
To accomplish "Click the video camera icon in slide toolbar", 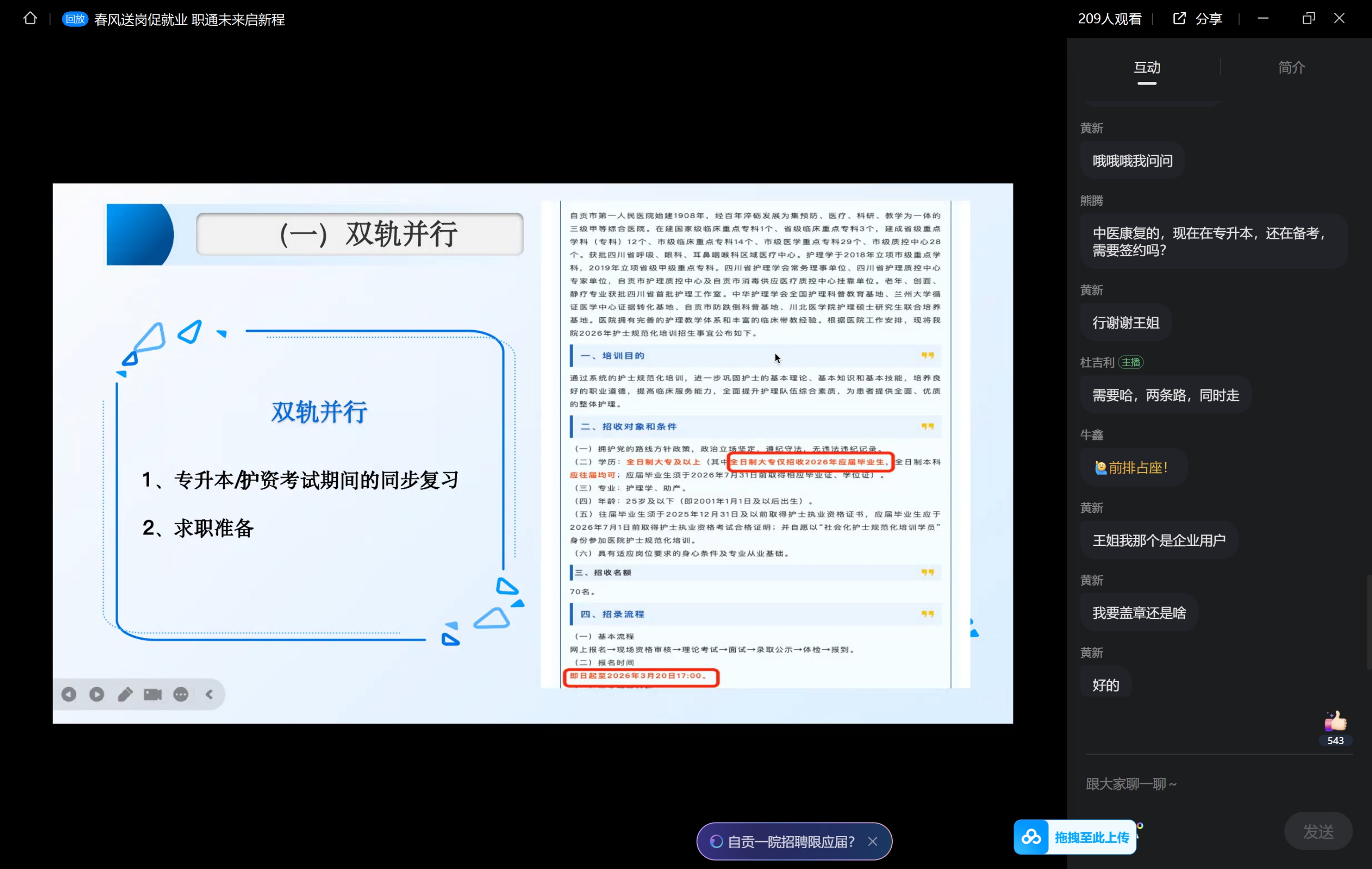I will [153, 694].
